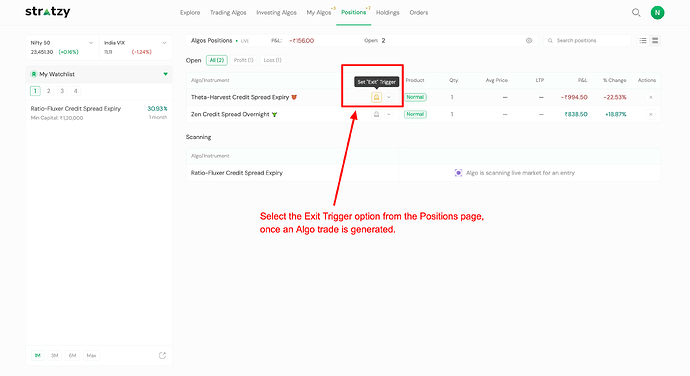
Task: Click Normal product tag in Theta-Harvest row
Action: tap(415, 97)
